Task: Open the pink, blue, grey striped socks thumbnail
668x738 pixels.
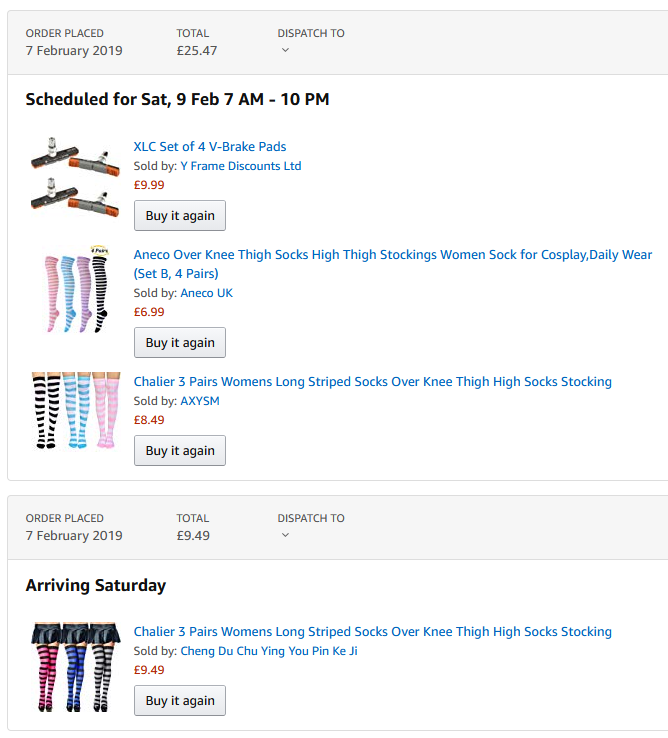Action: tap(75, 667)
